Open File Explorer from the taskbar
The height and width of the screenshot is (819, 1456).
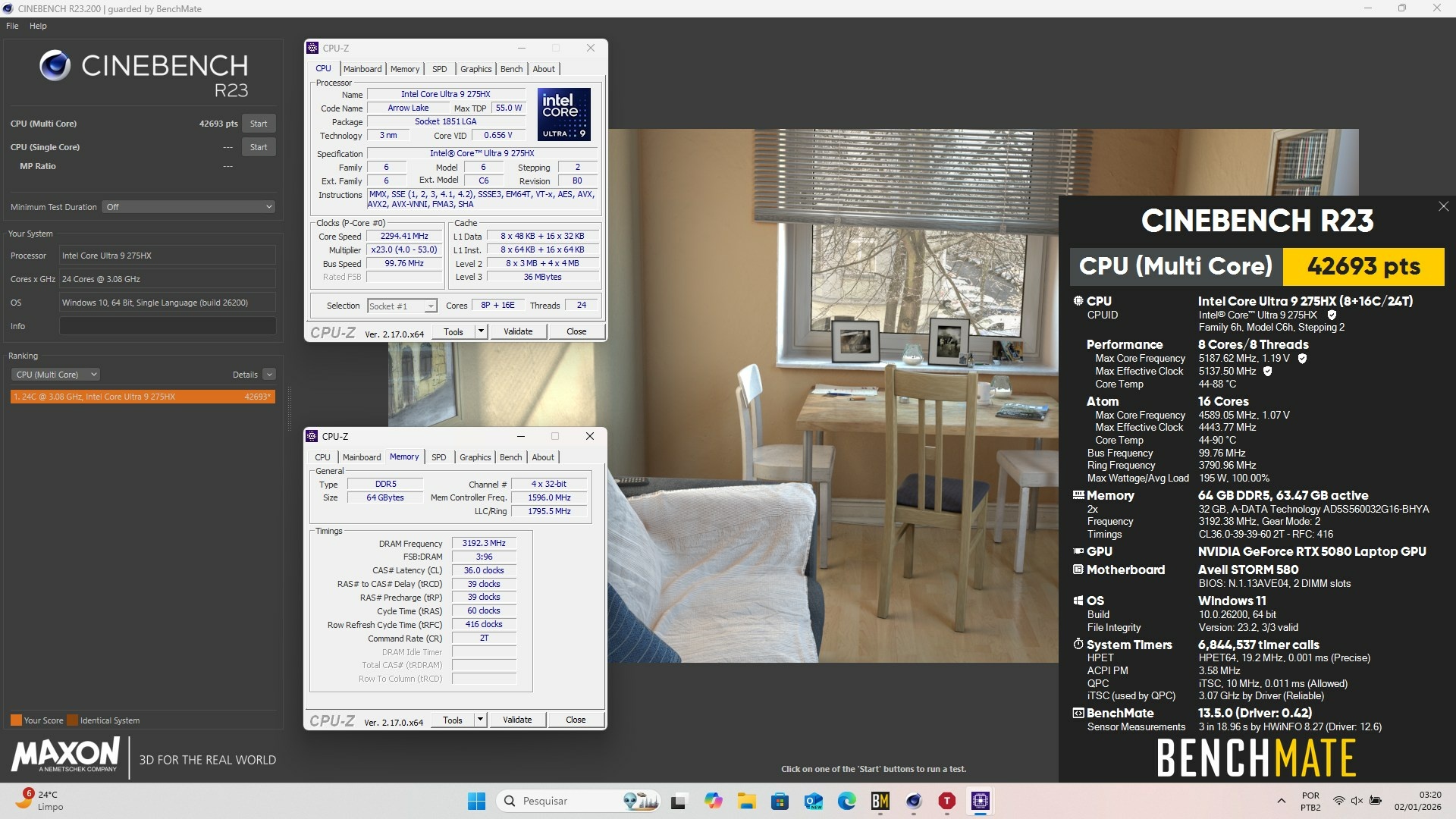(746, 801)
